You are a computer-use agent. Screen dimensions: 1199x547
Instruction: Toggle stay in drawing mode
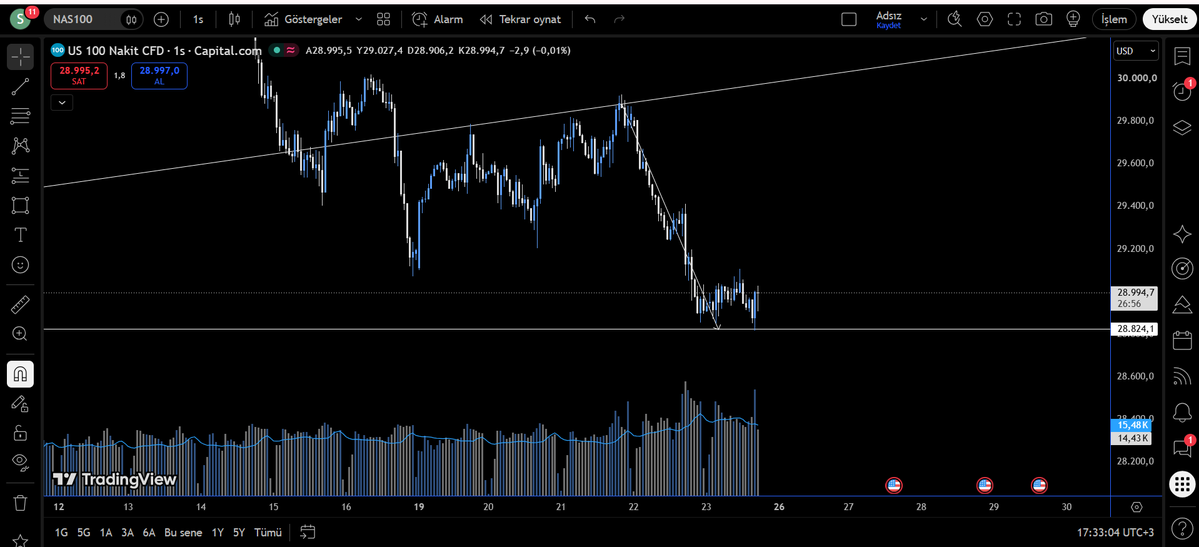pos(21,404)
